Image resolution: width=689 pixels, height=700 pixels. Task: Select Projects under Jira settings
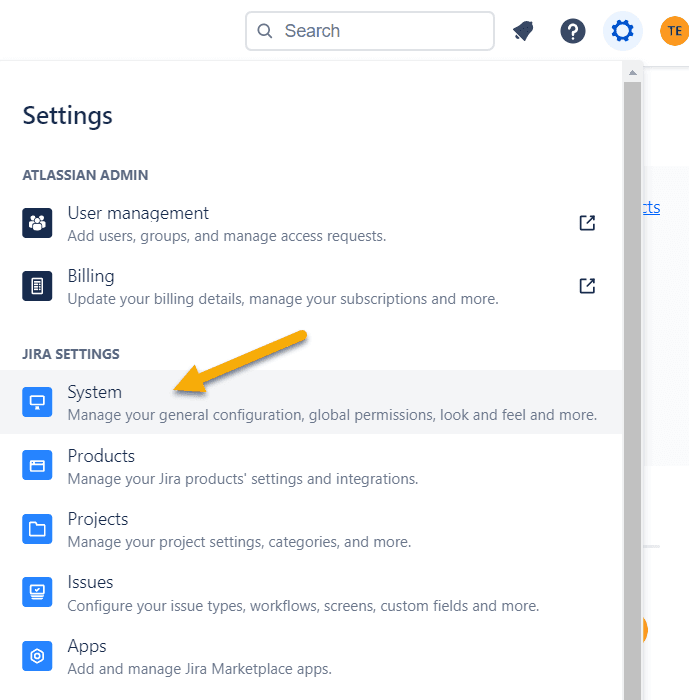coord(311,529)
